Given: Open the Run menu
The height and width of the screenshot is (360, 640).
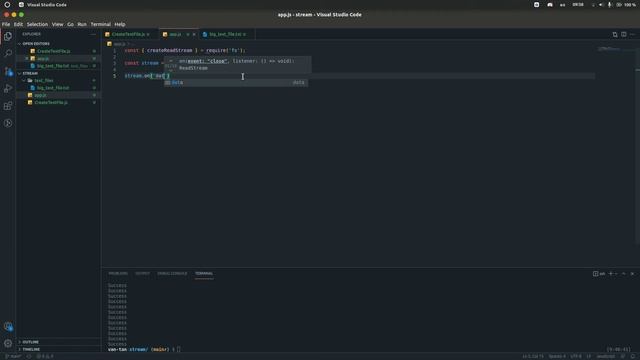Looking at the screenshot, I should 82,24.
